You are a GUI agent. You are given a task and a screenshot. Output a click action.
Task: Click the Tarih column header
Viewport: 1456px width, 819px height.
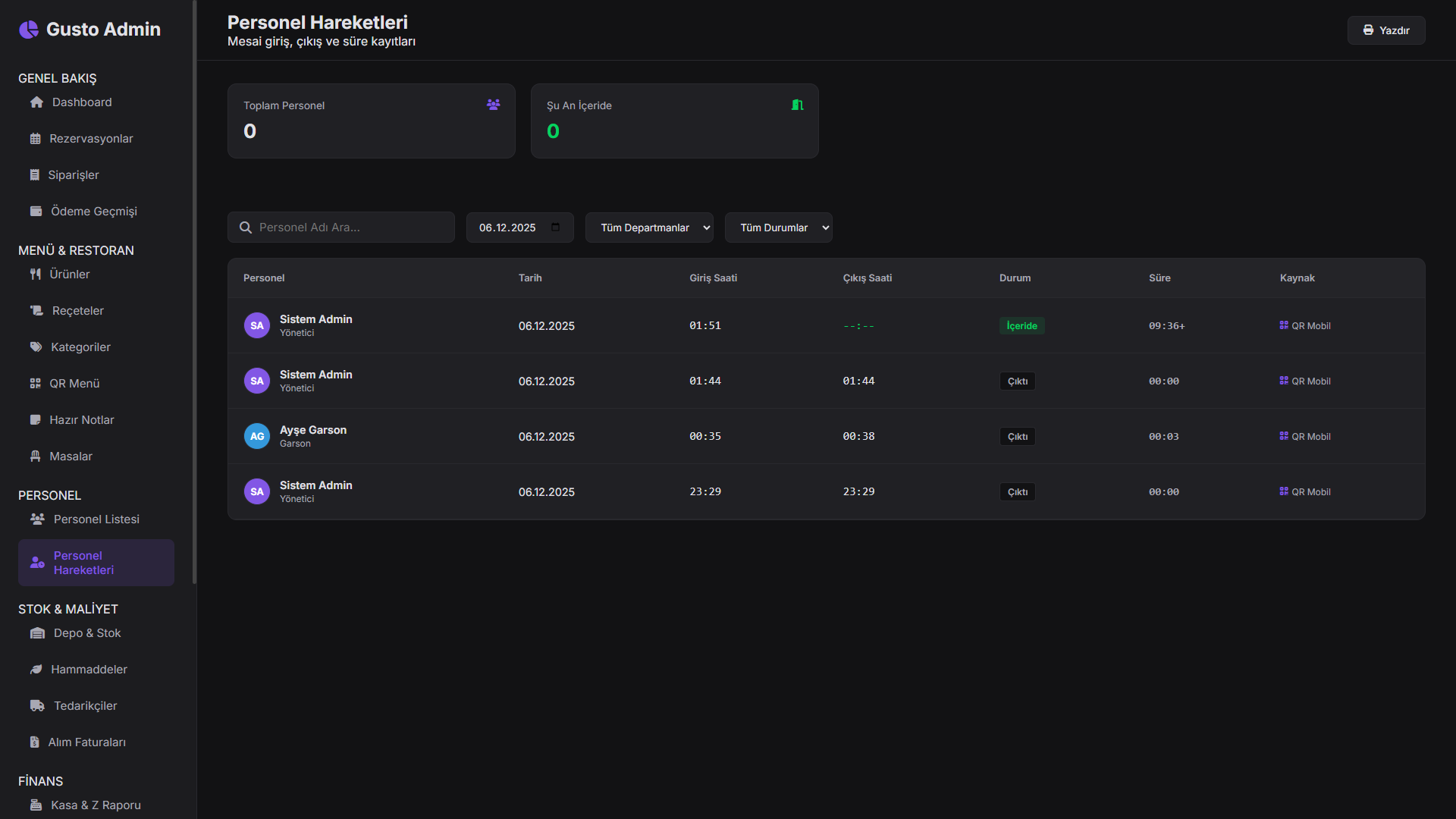pyautogui.click(x=530, y=278)
